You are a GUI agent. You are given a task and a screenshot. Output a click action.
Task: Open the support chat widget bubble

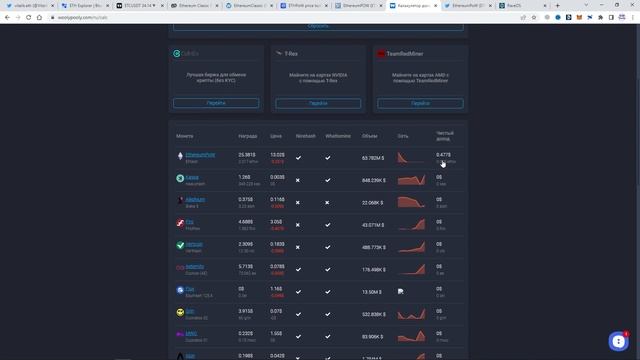[618, 341]
